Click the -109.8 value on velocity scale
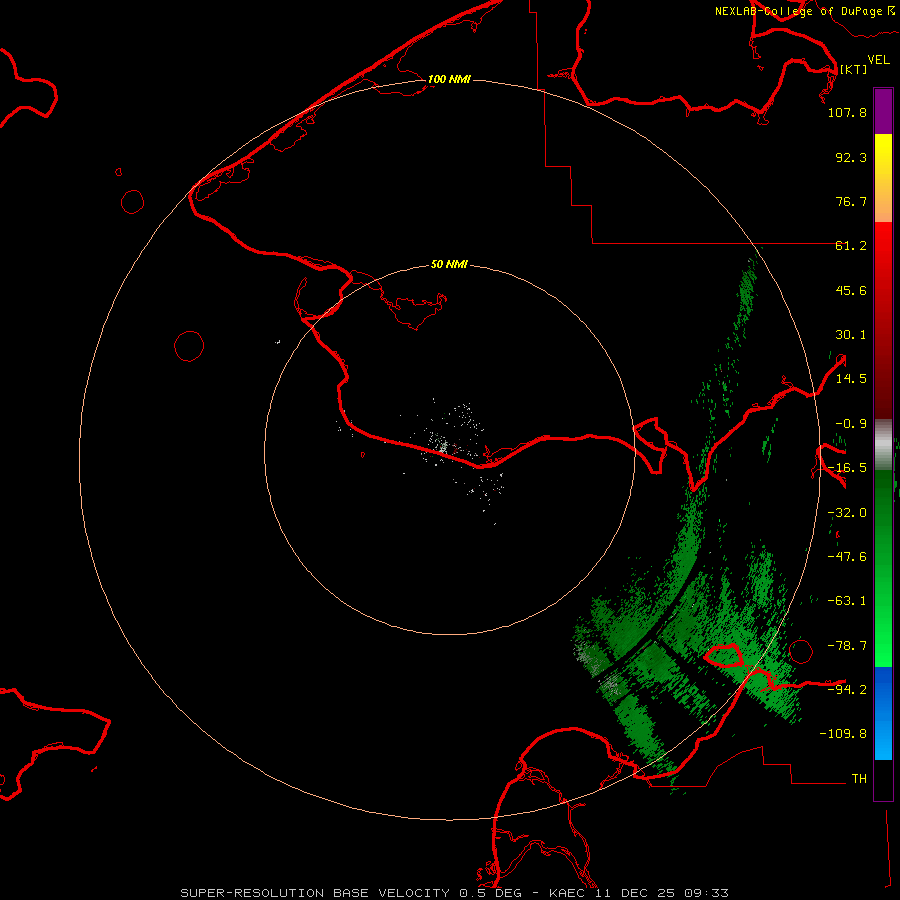 843,734
